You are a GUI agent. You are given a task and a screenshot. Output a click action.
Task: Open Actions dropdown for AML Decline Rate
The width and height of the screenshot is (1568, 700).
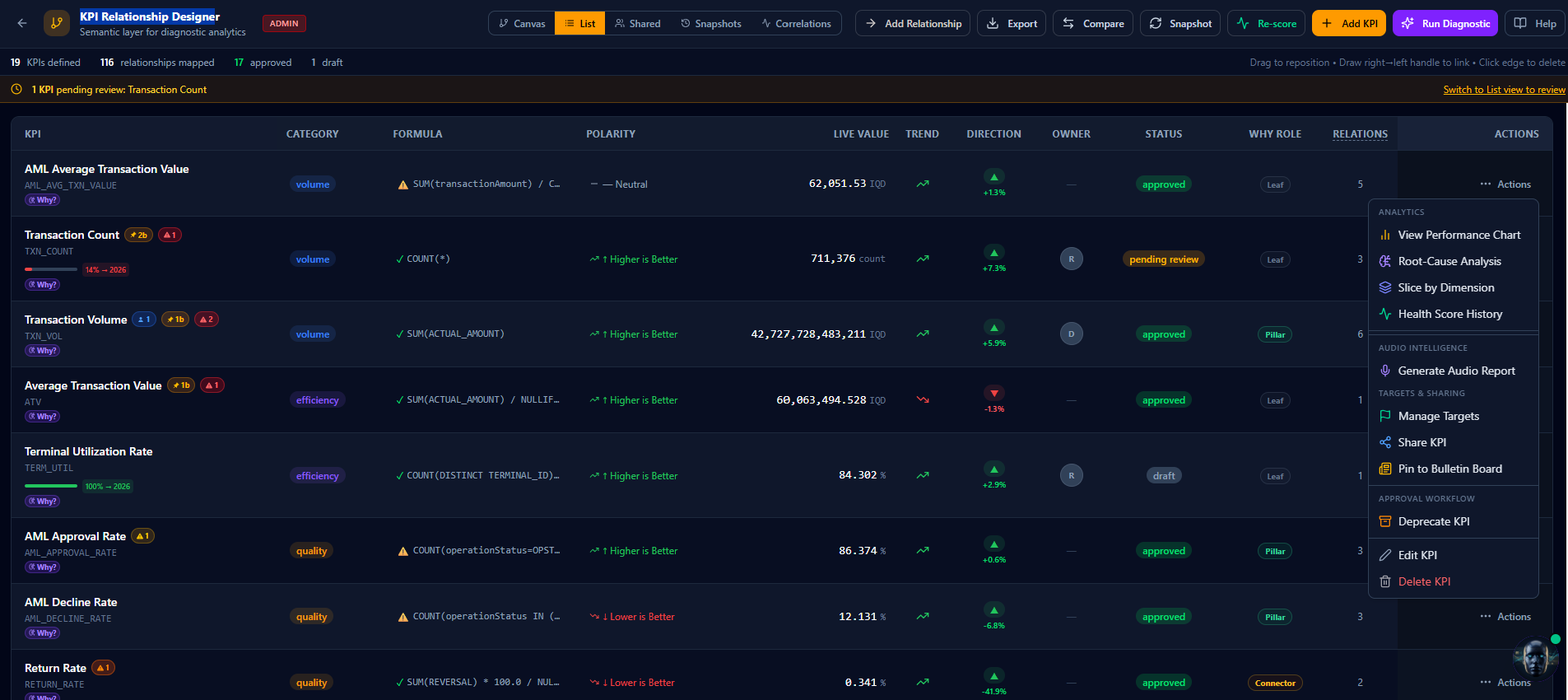click(x=1505, y=617)
